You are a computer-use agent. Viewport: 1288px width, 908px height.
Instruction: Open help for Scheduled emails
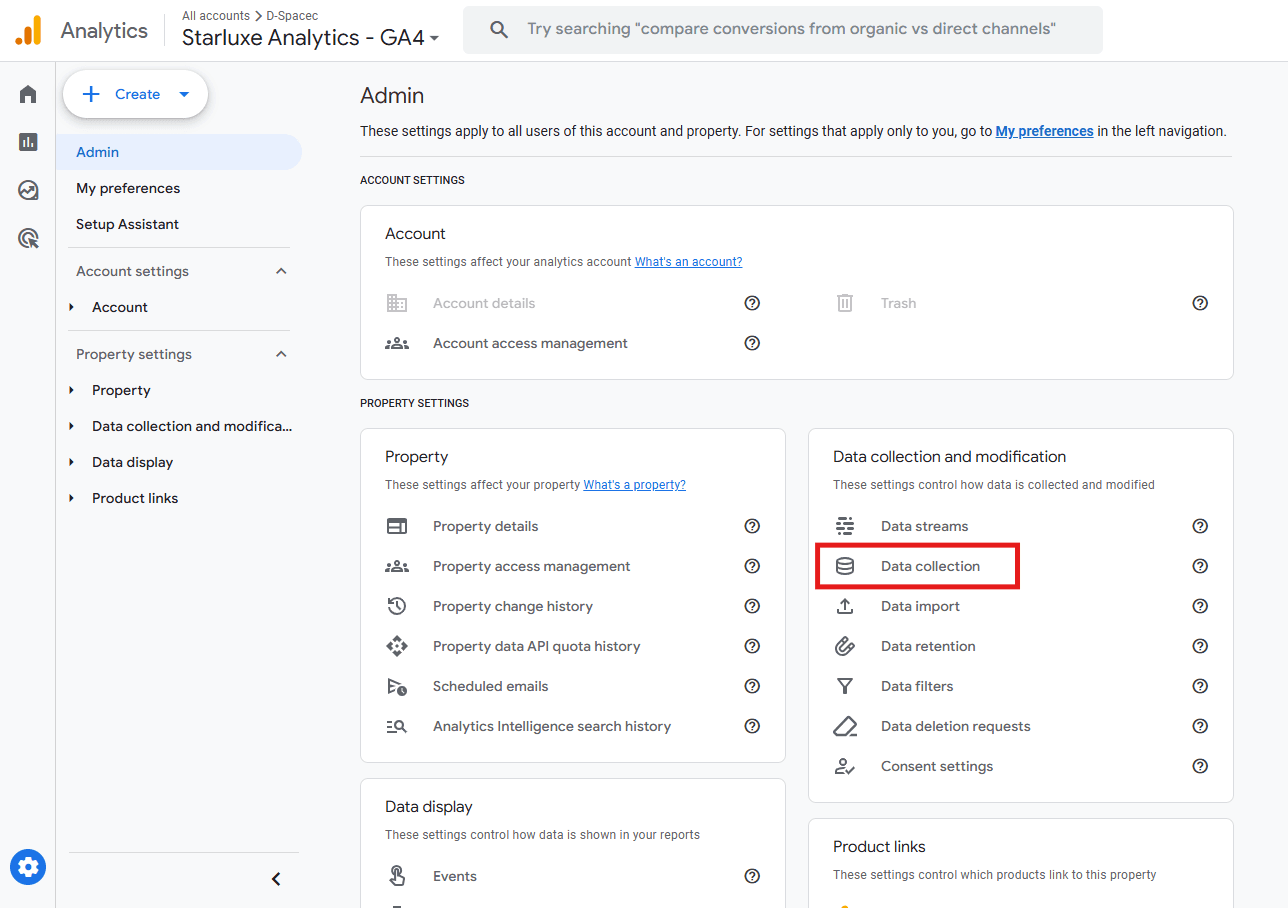[x=752, y=686]
